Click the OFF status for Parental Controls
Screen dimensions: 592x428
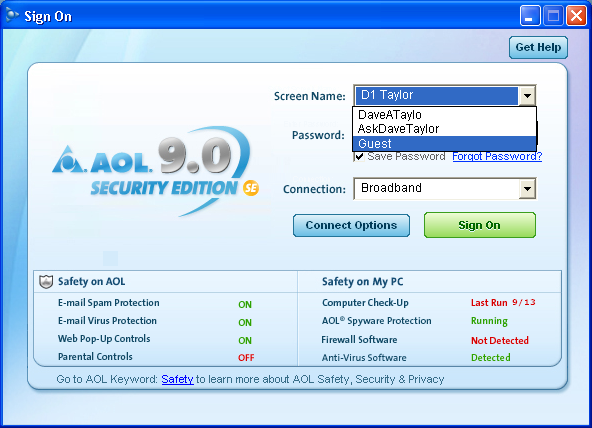point(246,357)
